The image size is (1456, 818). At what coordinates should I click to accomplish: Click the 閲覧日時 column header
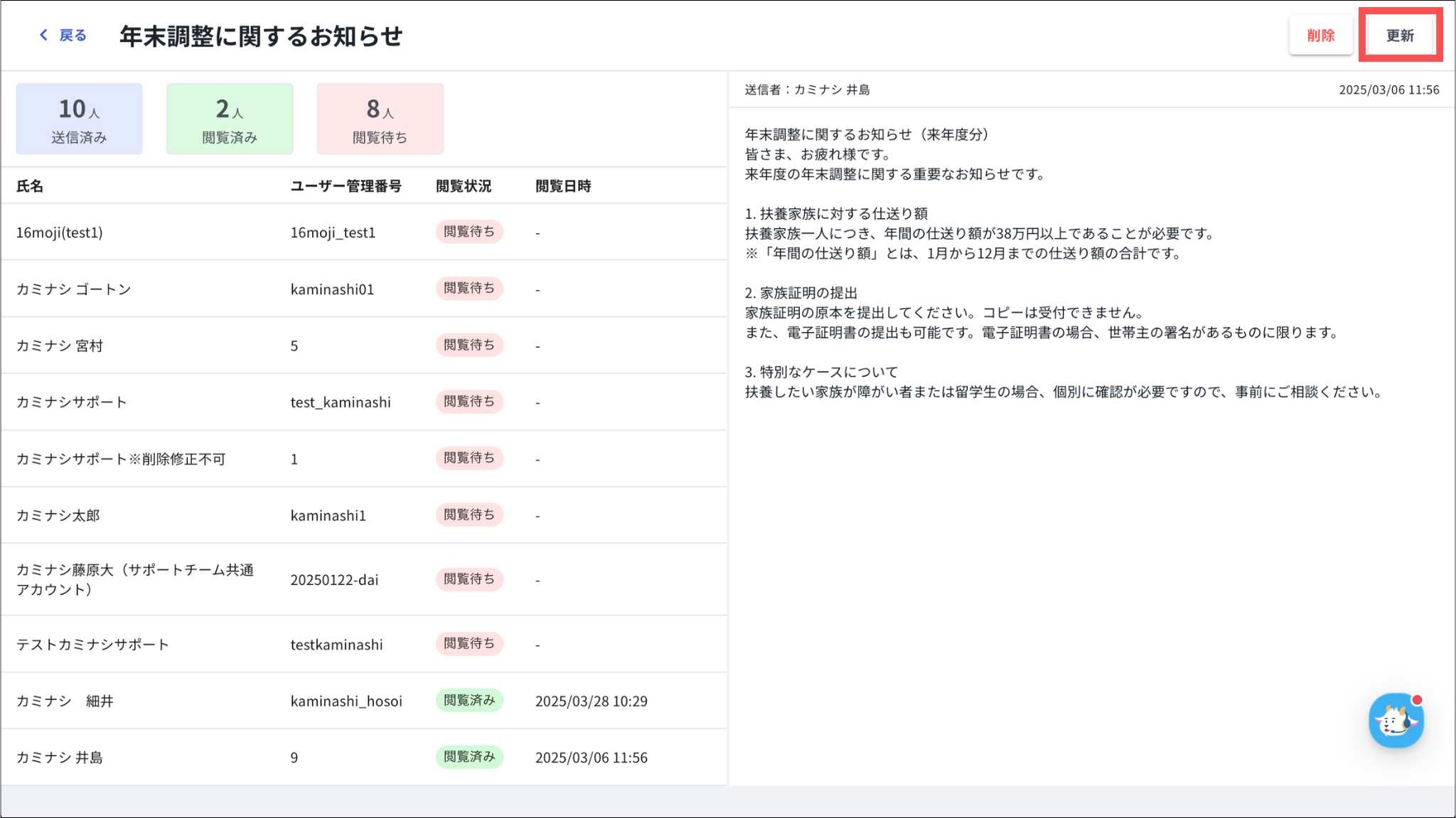coord(563,186)
